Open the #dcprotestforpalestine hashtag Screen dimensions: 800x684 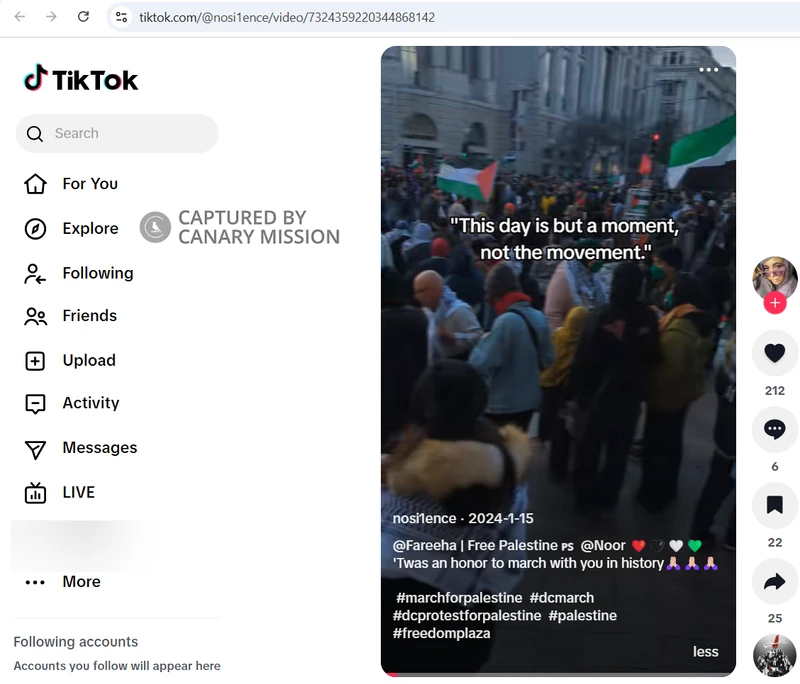coord(467,615)
